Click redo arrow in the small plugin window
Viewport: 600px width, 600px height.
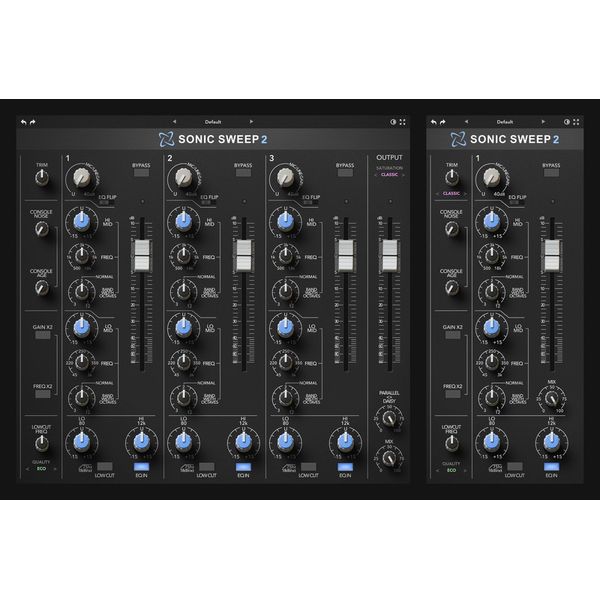pos(443,122)
